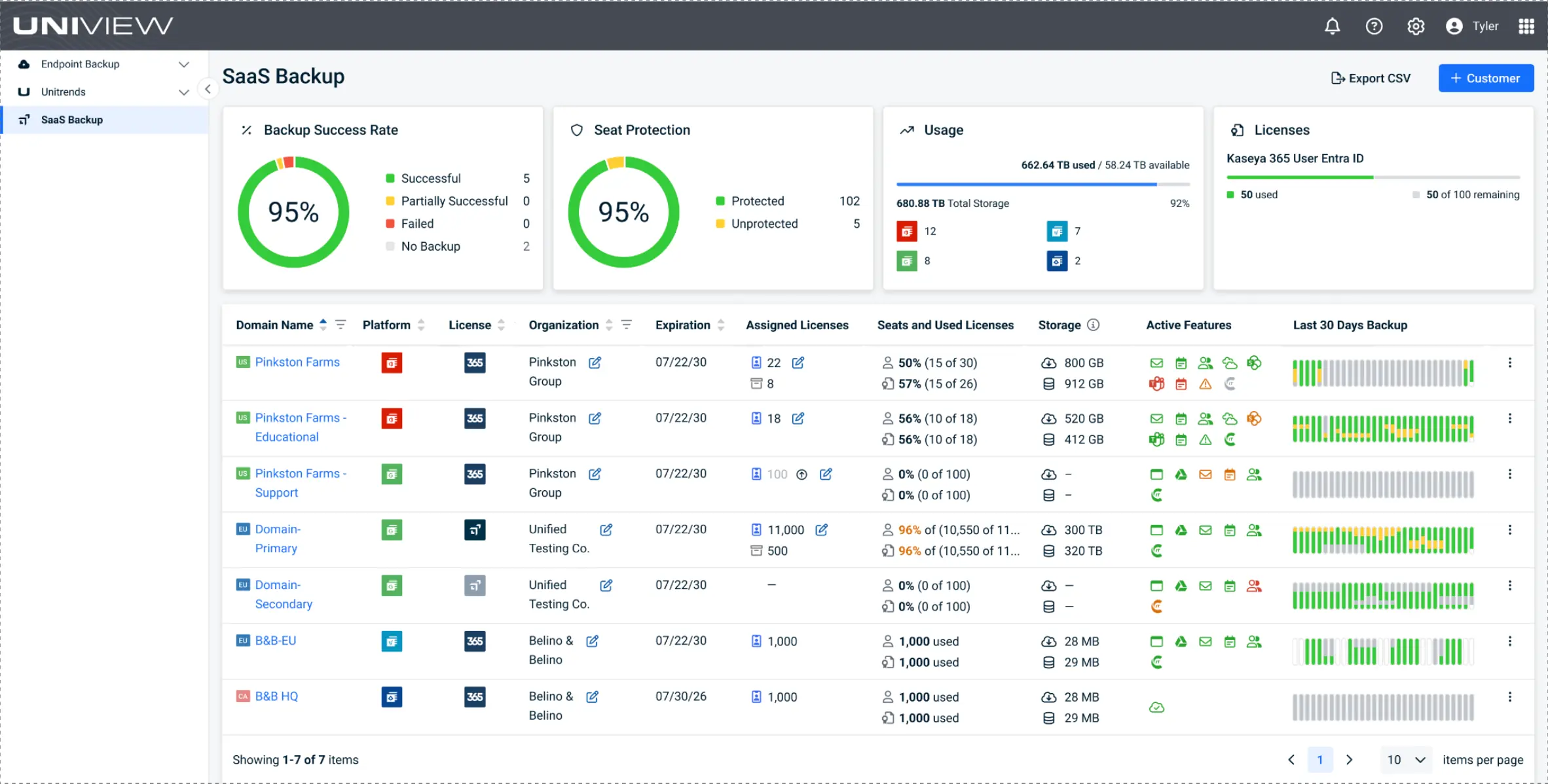
Task: Sort by Platform column
Action: pos(421,325)
